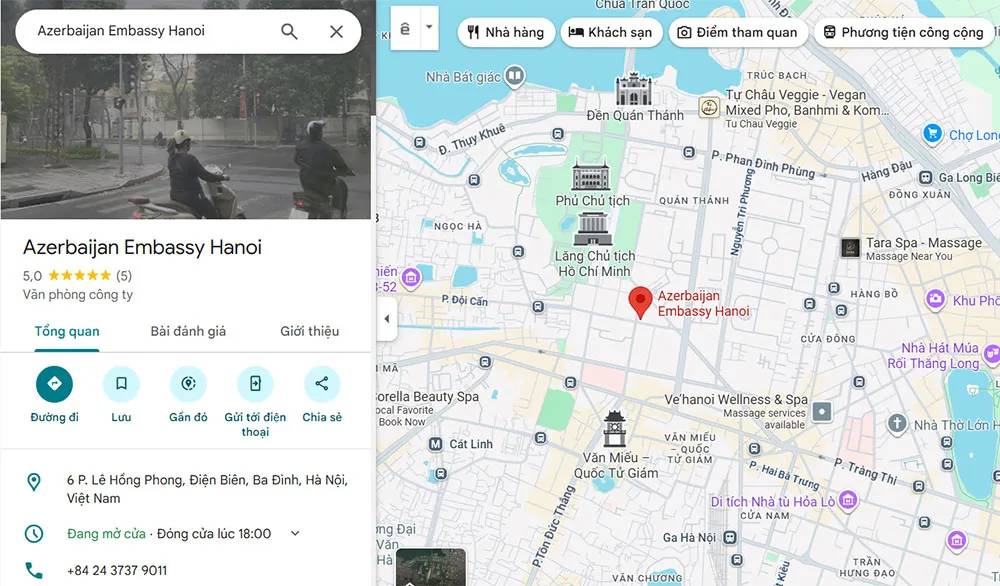Click the Tara Spa - Massage marker

(850, 247)
